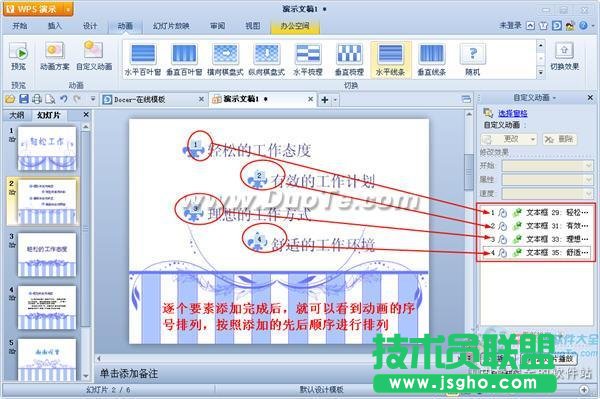Open 动画方案 animation scheme
The image size is (600, 399).
click(x=54, y=56)
